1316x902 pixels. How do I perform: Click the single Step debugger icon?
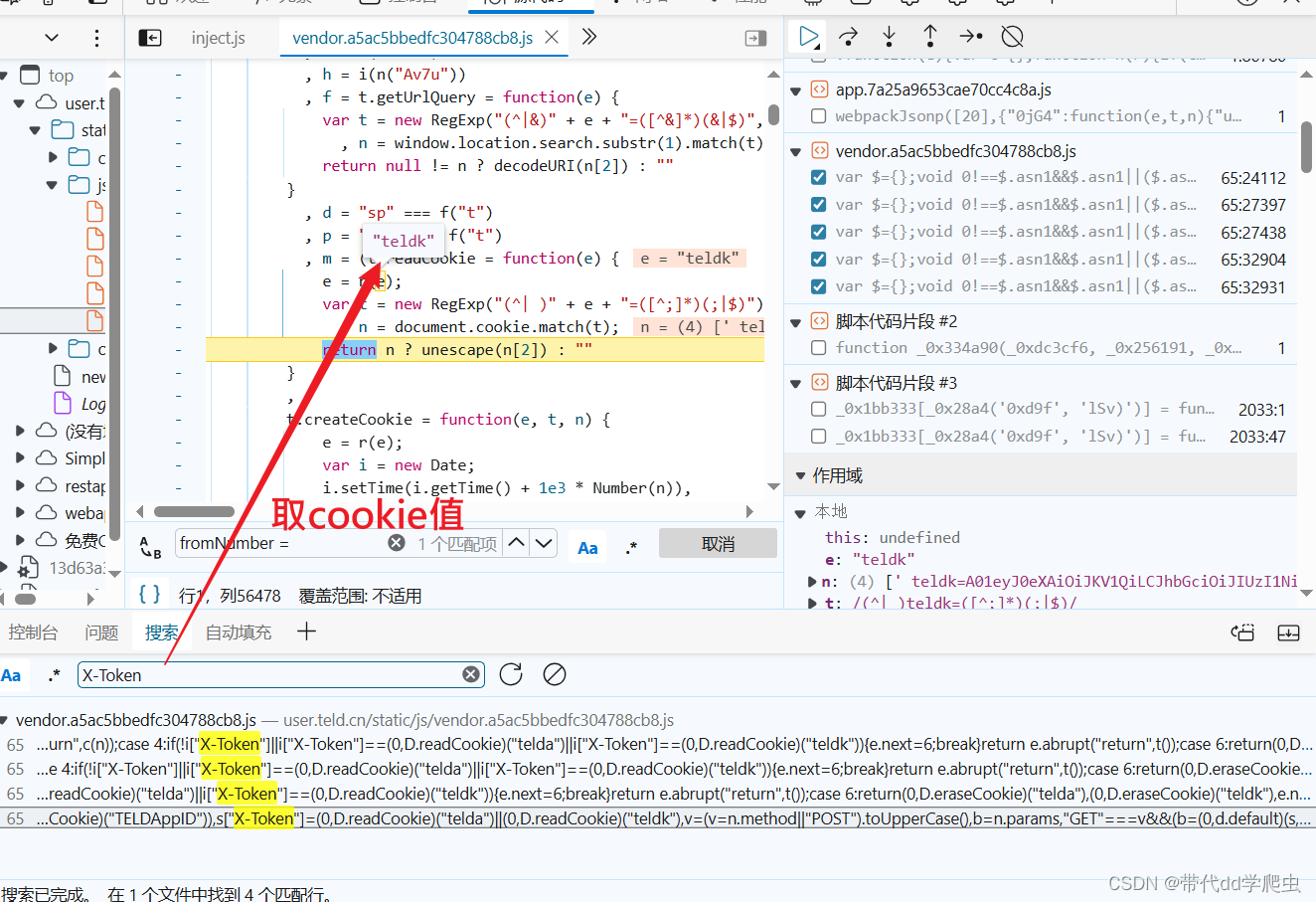pos(971,37)
